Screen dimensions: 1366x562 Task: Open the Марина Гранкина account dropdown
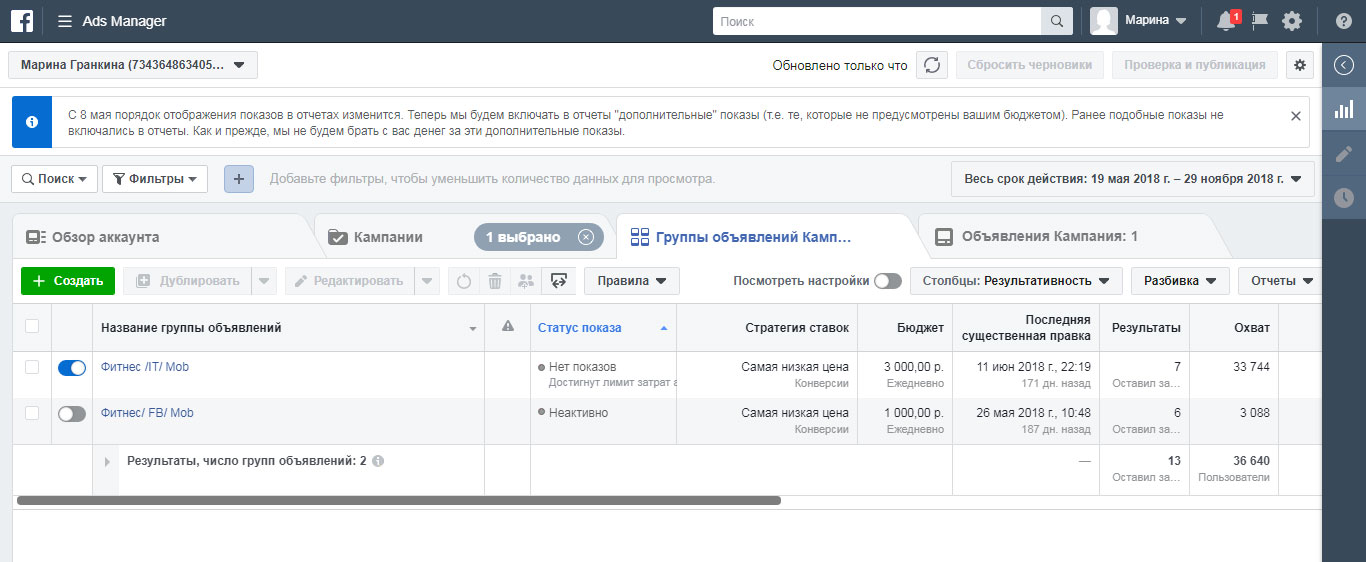coord(133,65)
